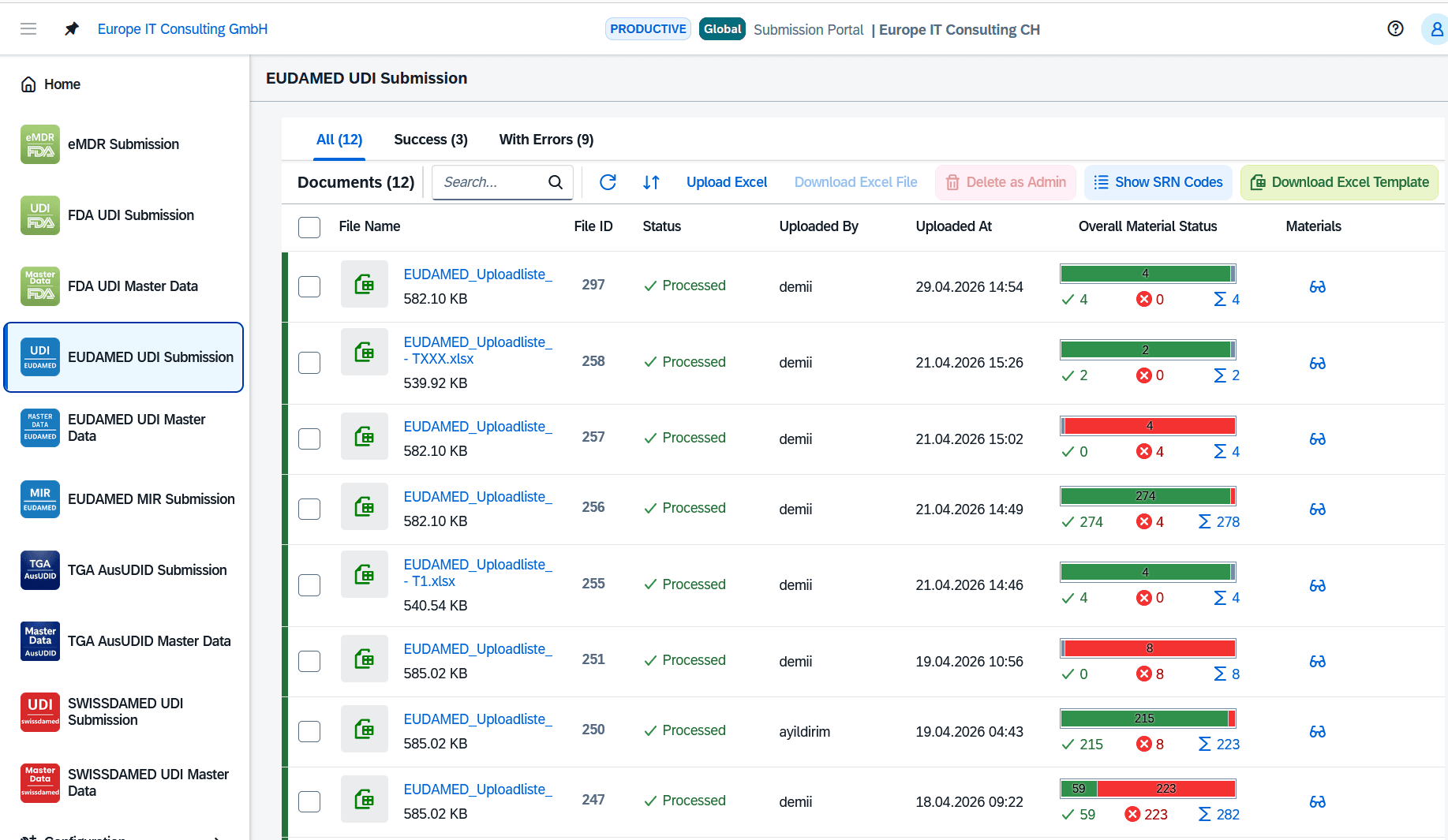This screenshot has width=1448, height=840.
Task: Open eMDR Submission from sidebar
Action: pos(124,144)
